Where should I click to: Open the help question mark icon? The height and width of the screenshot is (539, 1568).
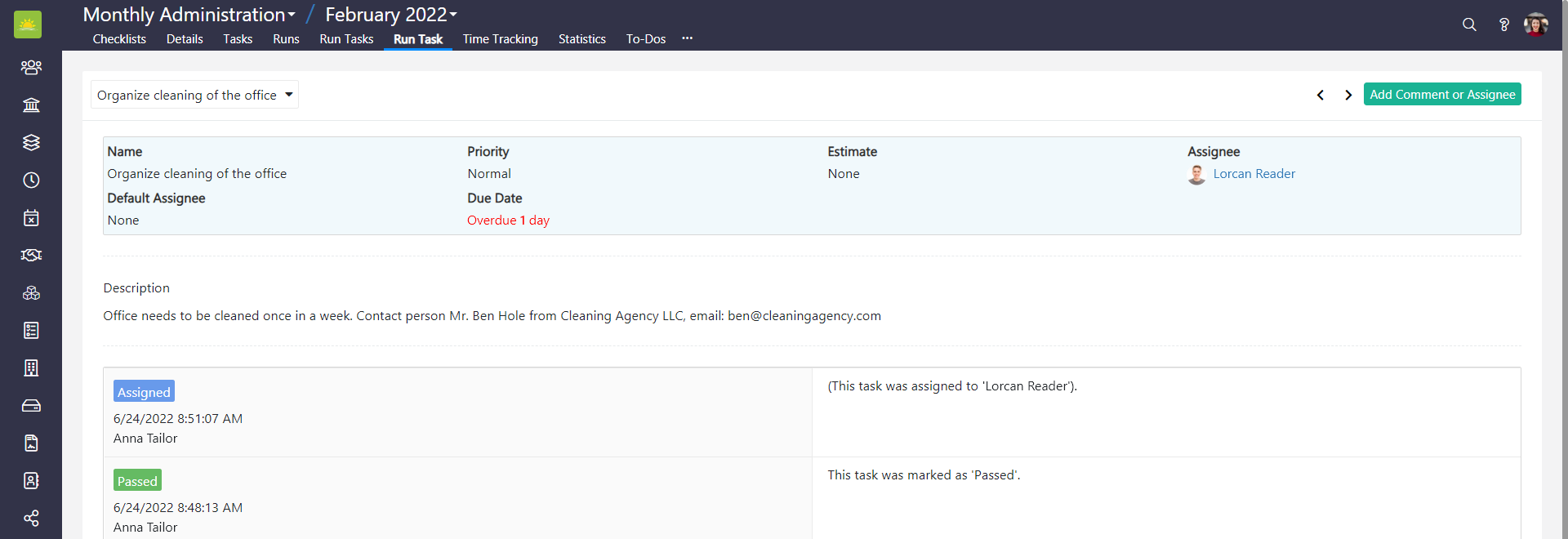click(x=1503, y=24)
